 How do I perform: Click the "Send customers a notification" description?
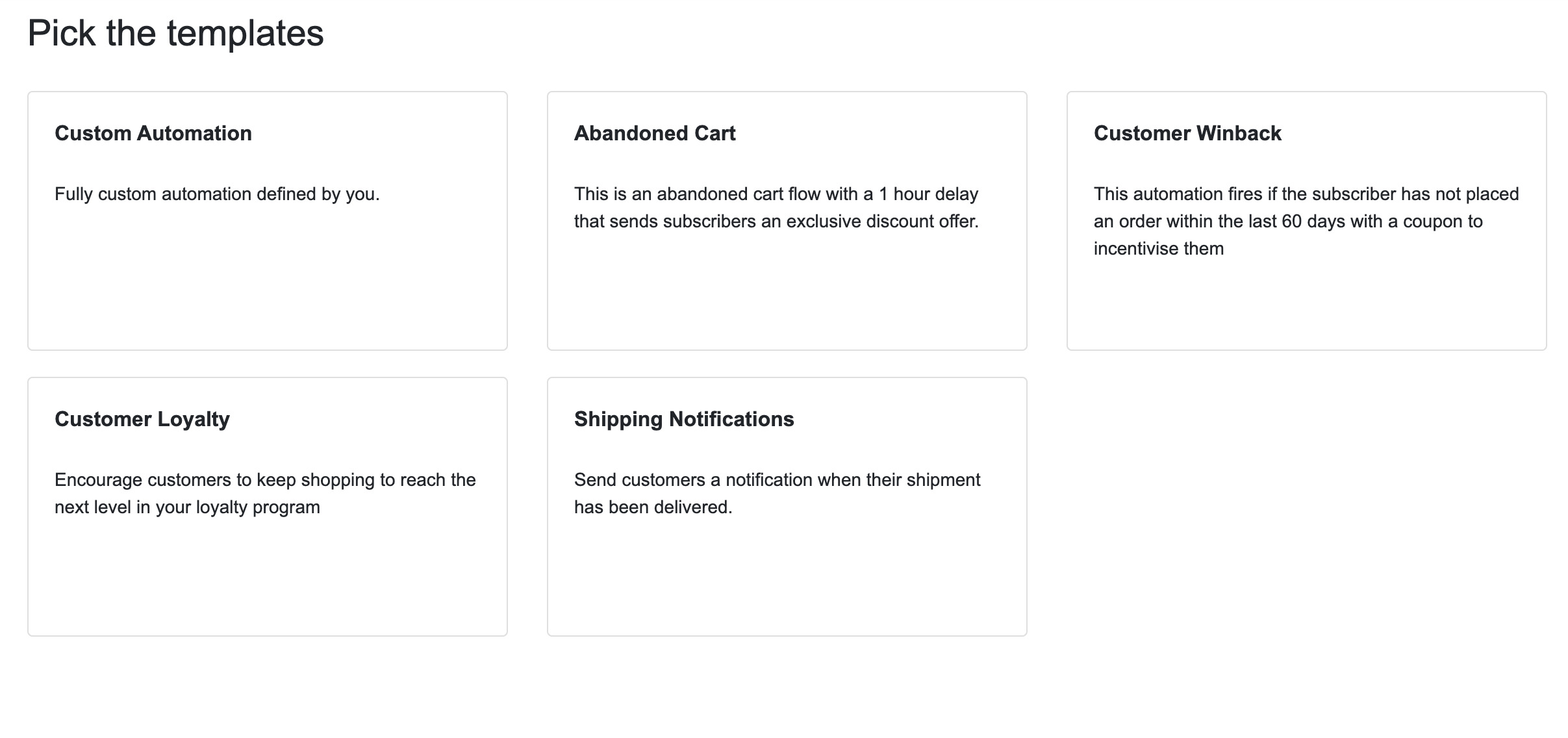(x=777, y=480)
